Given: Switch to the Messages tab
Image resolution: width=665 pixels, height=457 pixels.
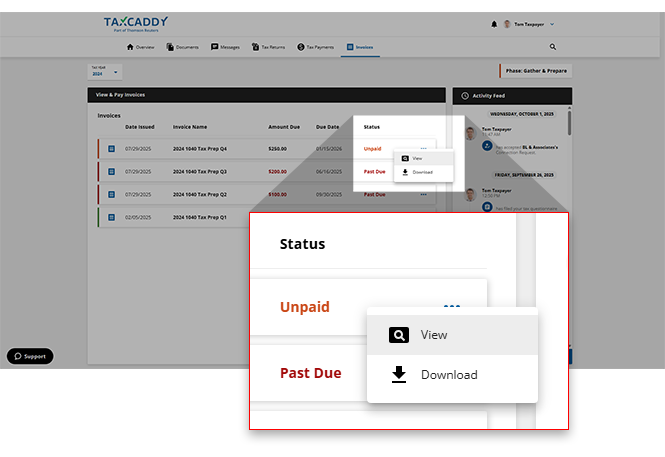Looking at the screenshot, I should (x=225, y=47).
